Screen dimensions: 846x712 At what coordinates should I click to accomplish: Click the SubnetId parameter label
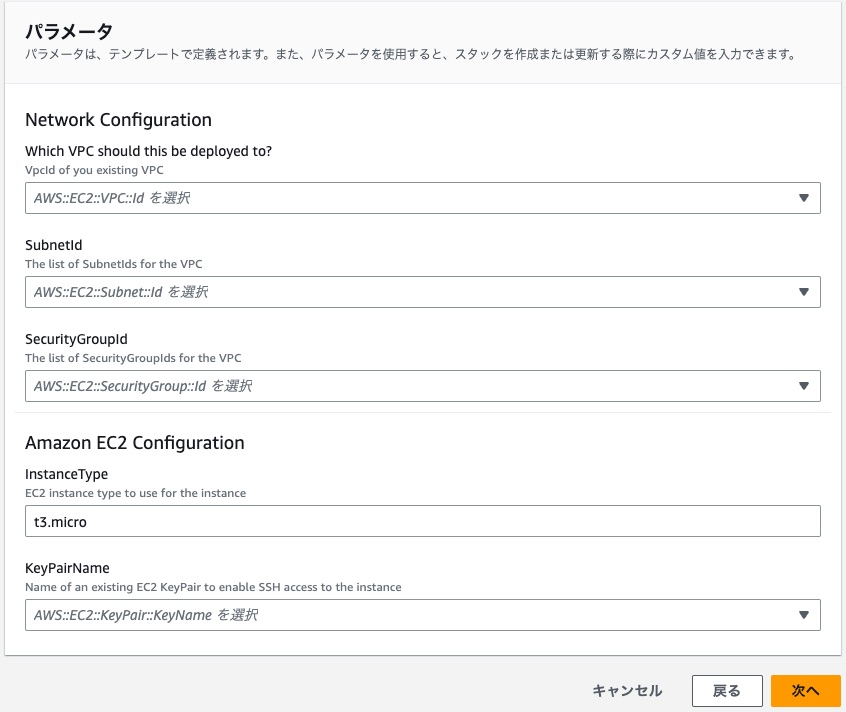click(53, 244)
